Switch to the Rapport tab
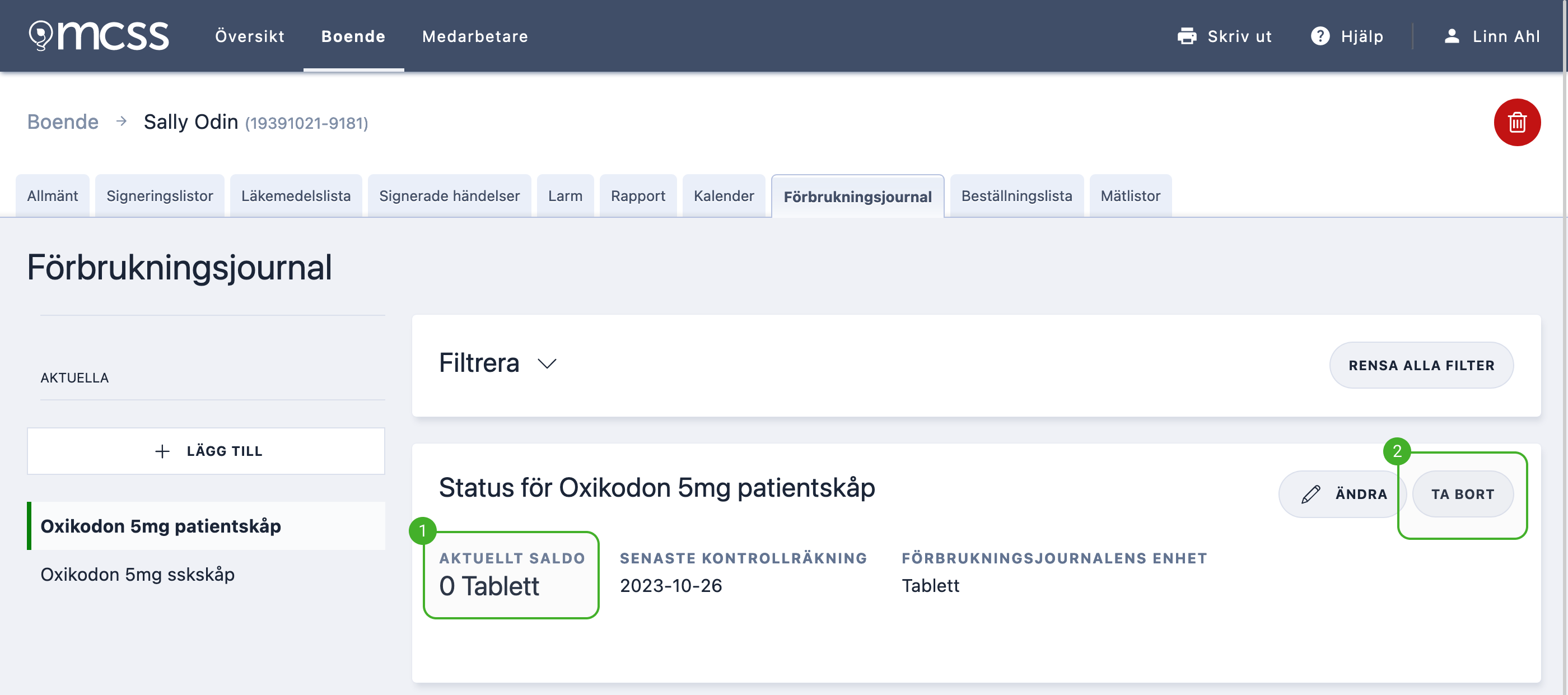The width and height of the screenshot is (1568, 695). pos(638,195)
